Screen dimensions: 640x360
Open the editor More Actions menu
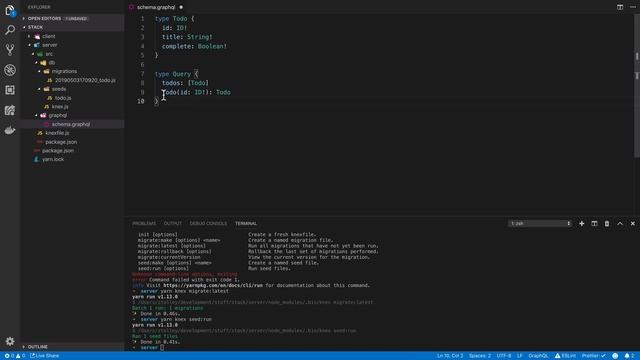coord(633,7)
